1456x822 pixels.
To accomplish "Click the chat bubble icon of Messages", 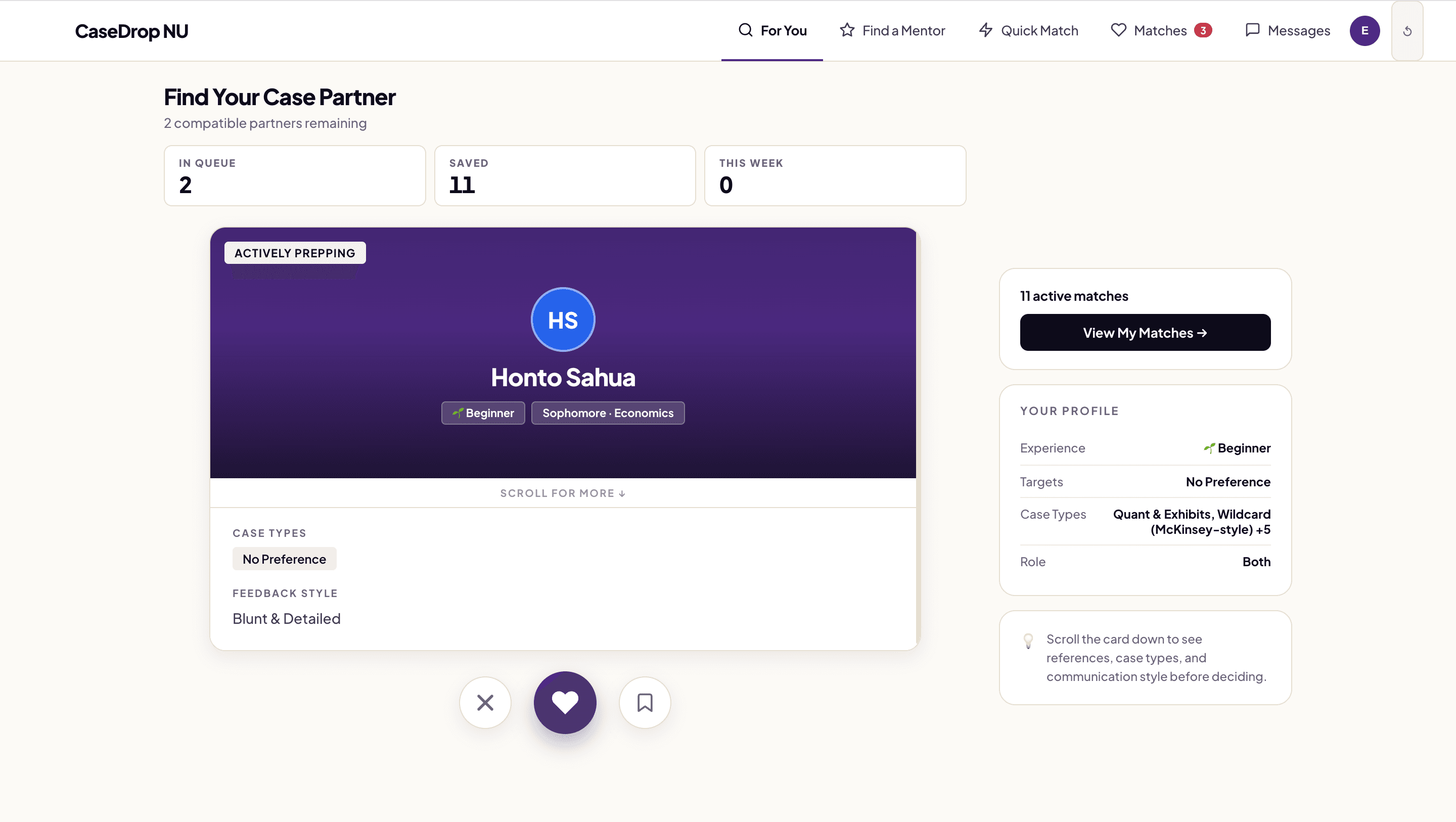I will pos(1253,30).
